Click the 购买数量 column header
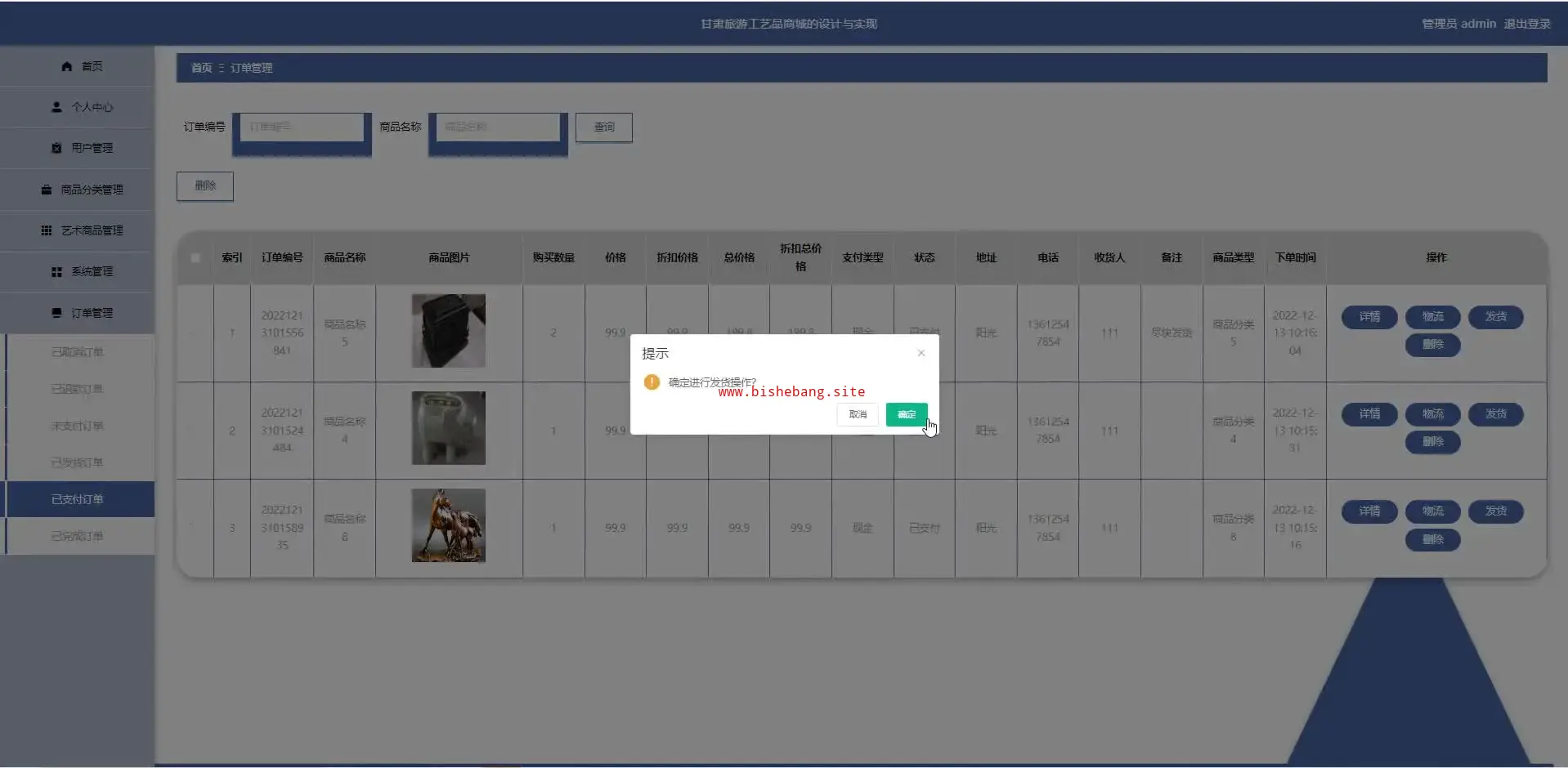Screen dimensions: 1568x768 [553, 257]
